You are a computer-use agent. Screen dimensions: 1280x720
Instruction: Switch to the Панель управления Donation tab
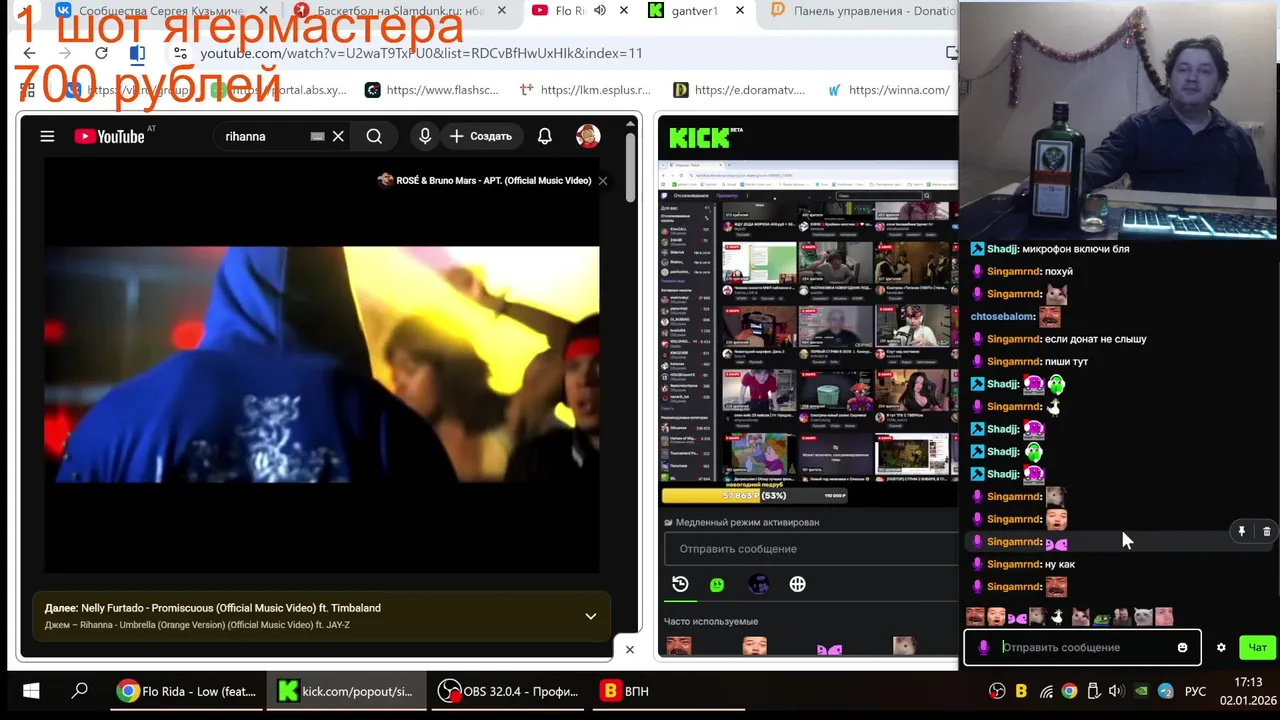coord(862,11)
